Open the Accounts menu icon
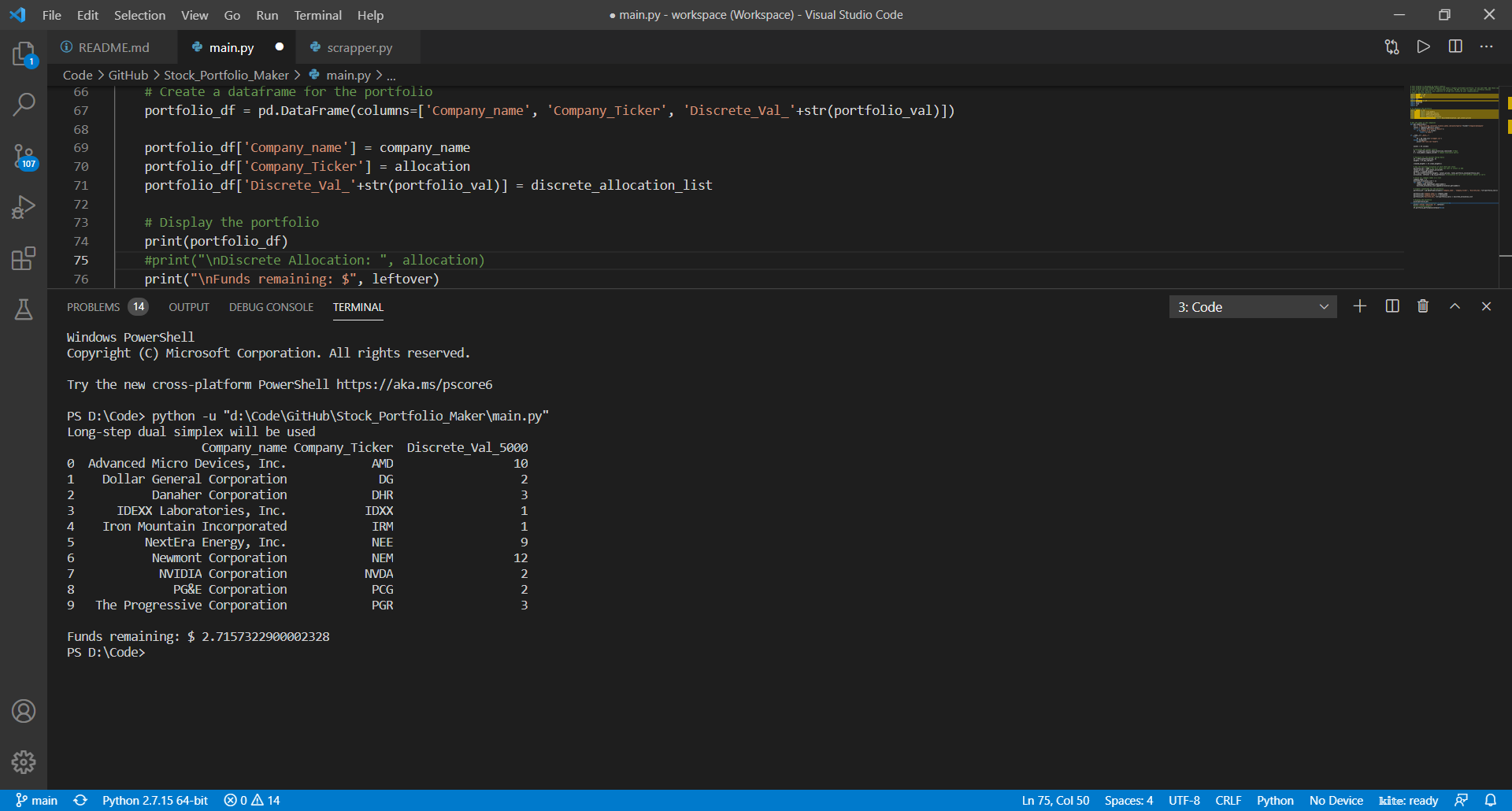 (x=24, y=711)
